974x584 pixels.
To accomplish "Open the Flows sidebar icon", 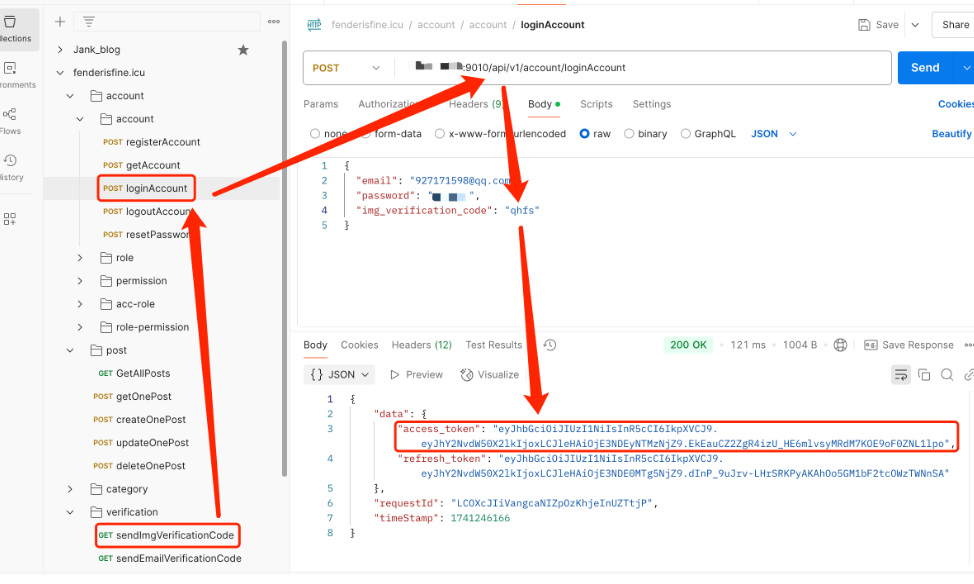I will 10,115.
